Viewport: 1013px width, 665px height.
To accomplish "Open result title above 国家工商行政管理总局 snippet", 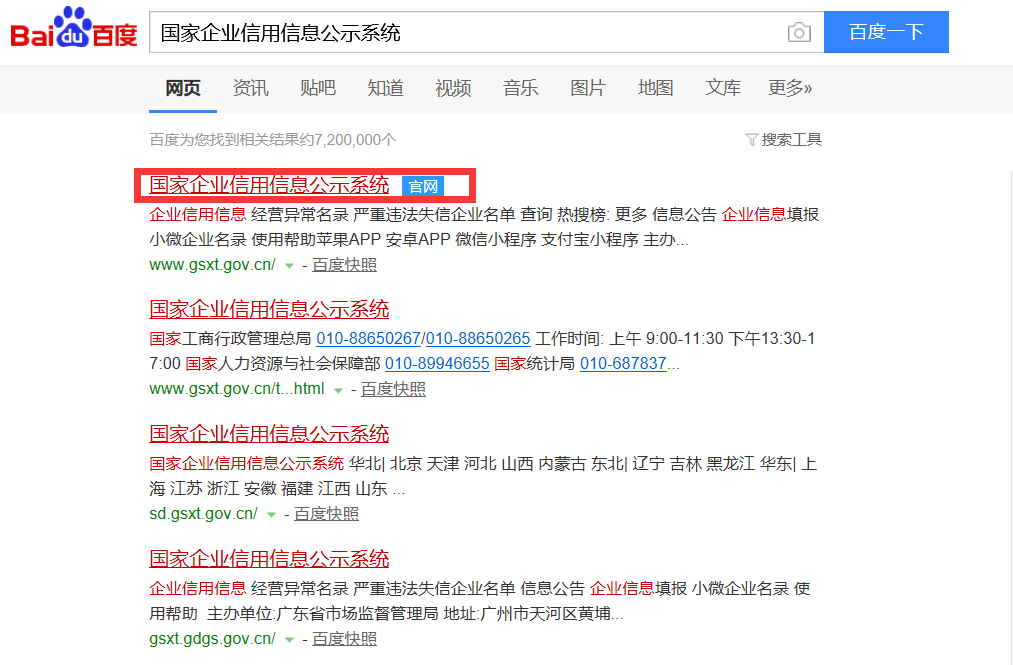I will tap(269, 310).
